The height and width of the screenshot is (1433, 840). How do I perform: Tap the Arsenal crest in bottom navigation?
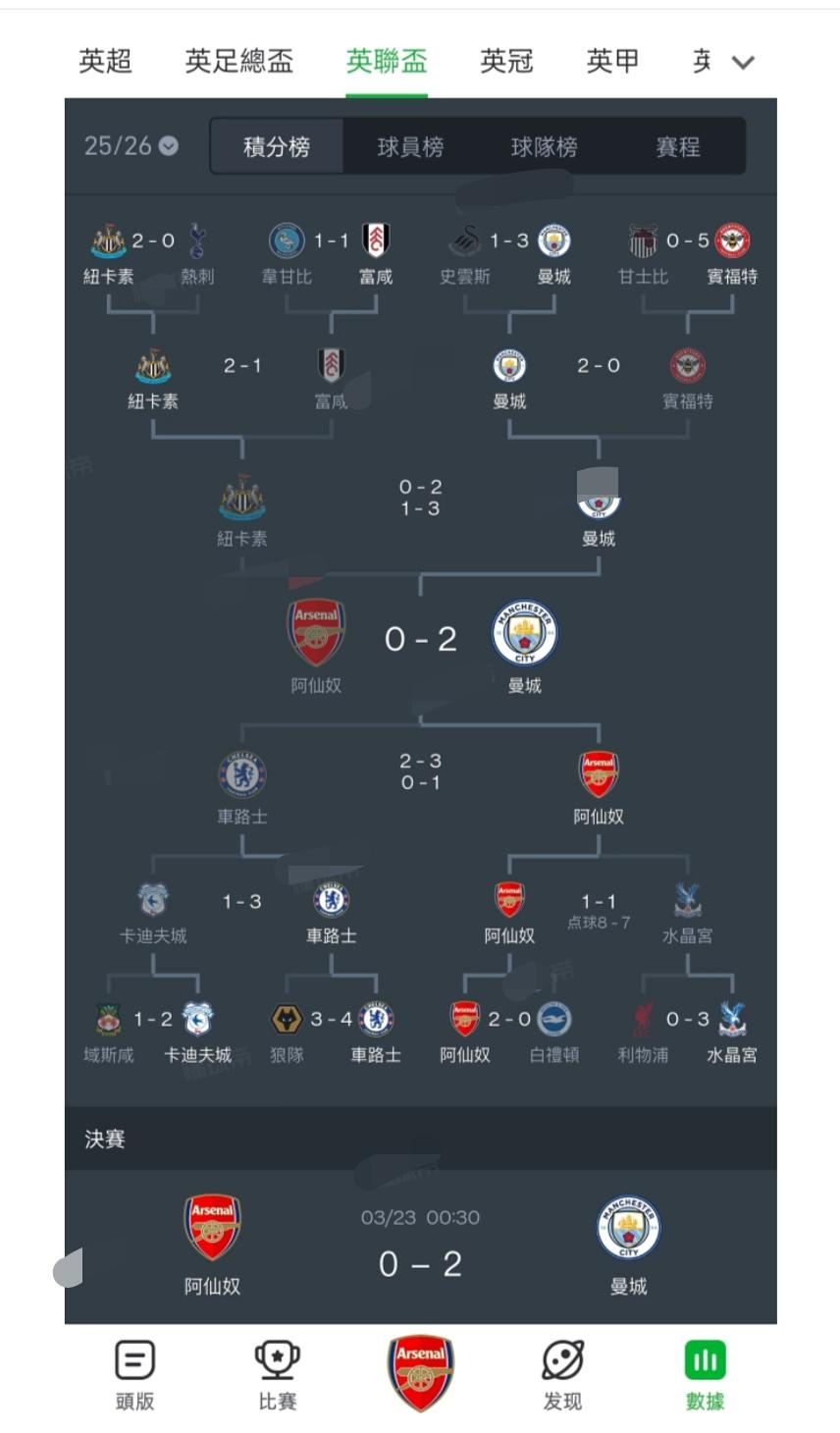click(420, 1371)
